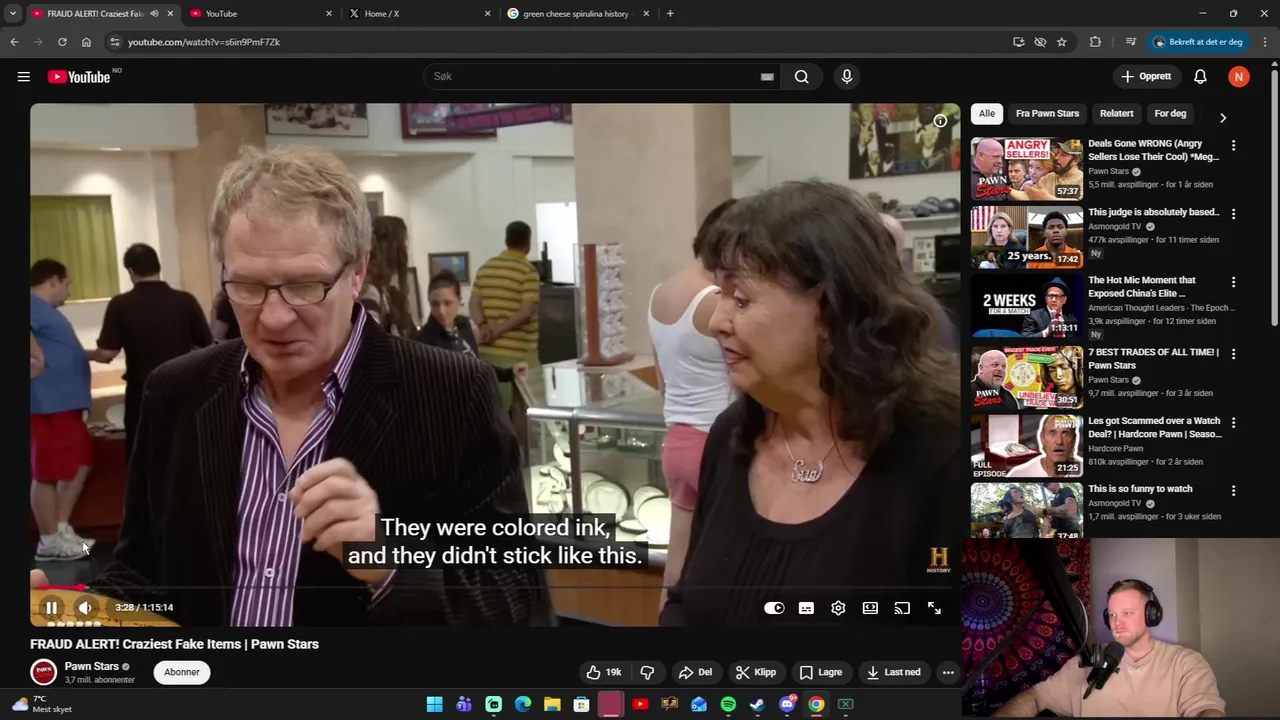Toggle the autoplay switch

(x=774, y=608)
